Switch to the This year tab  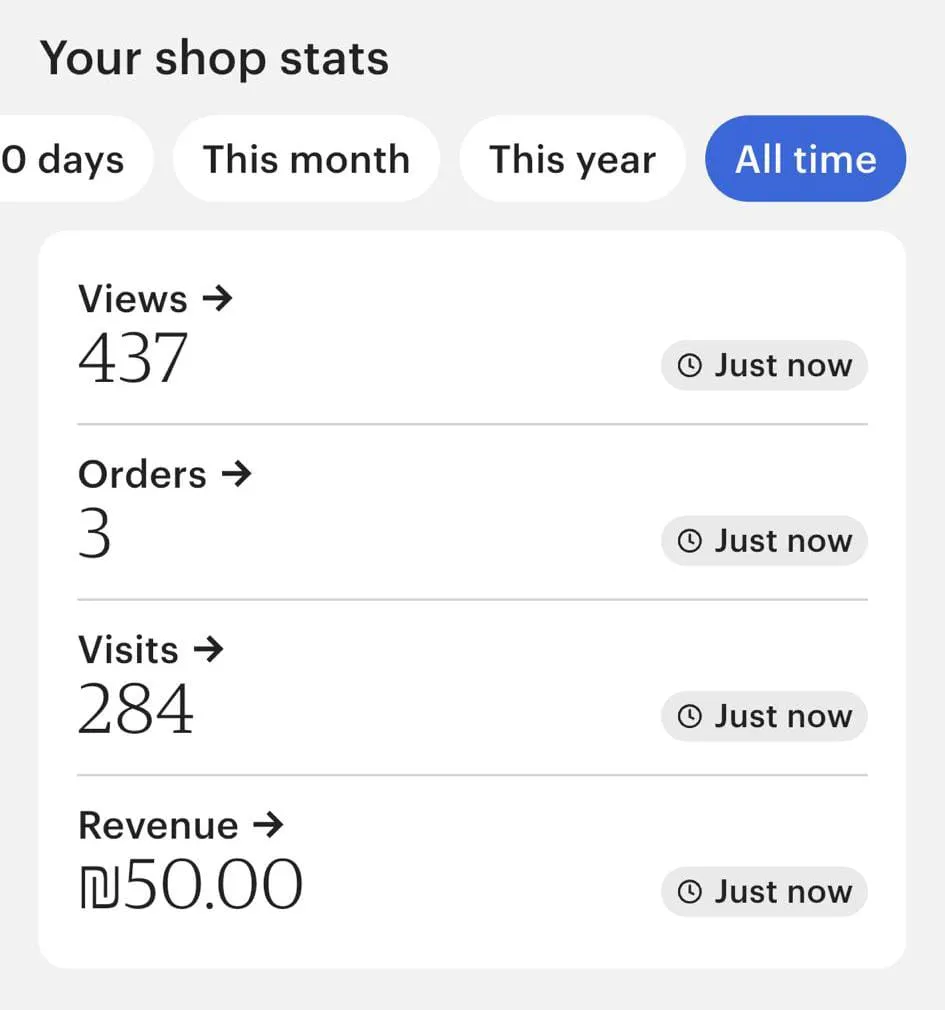[572, 159]
